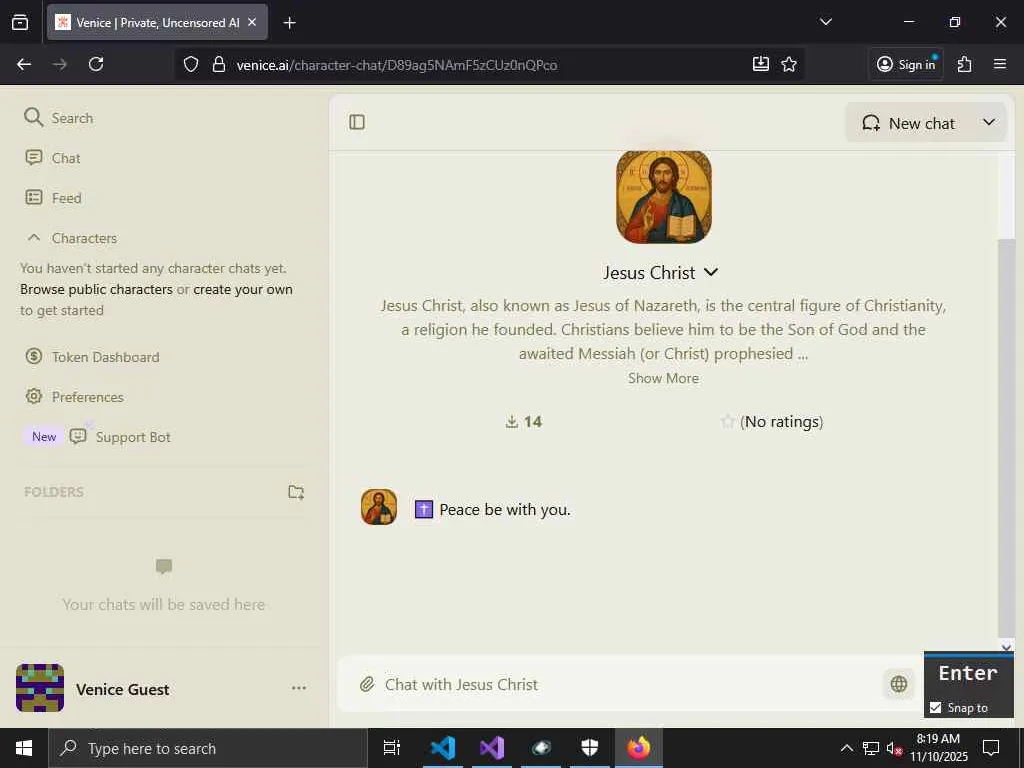
Task: Click the site security padlock icon
Action: click(x=219, y=64)
